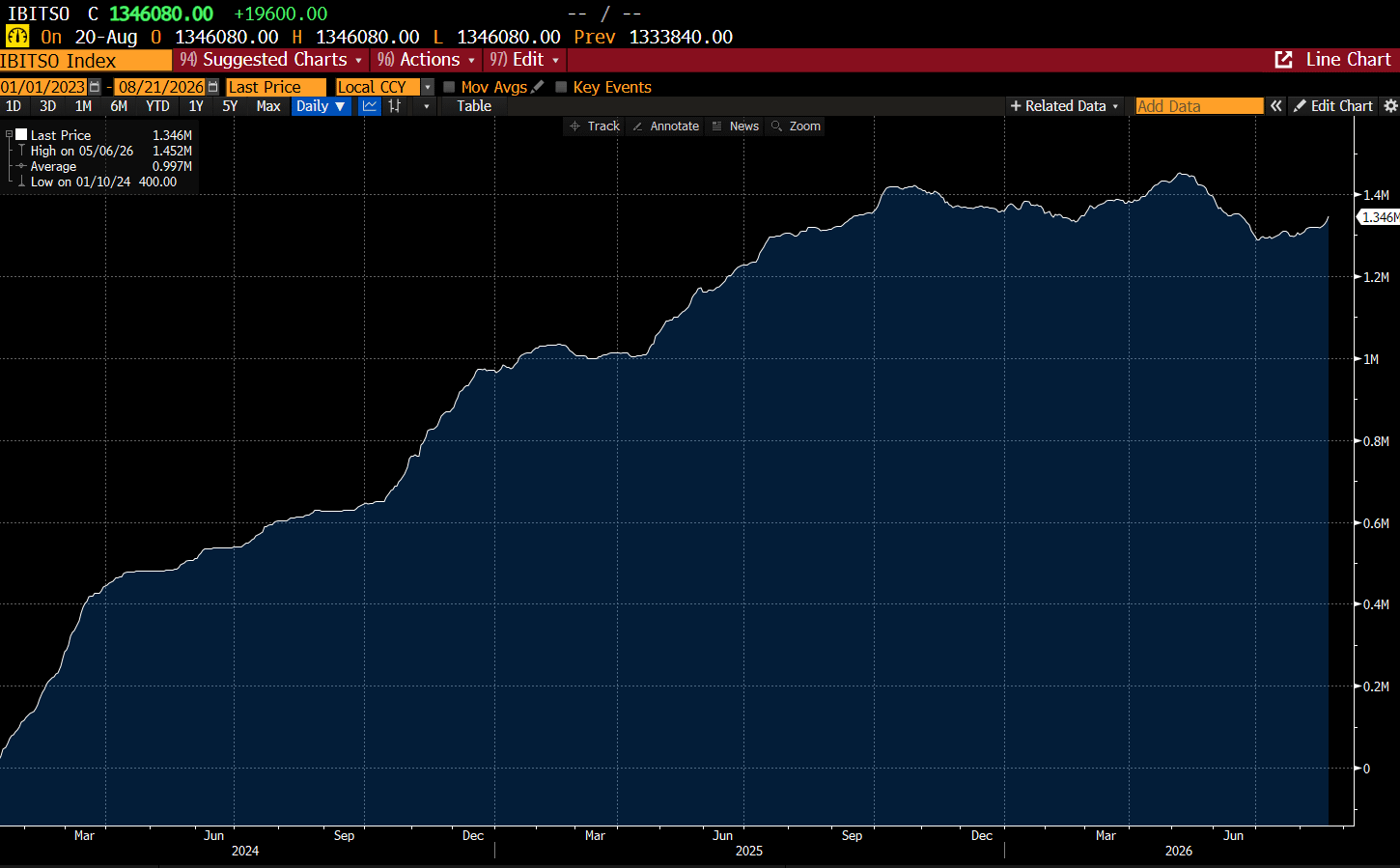Open the Actions menu

426,60
